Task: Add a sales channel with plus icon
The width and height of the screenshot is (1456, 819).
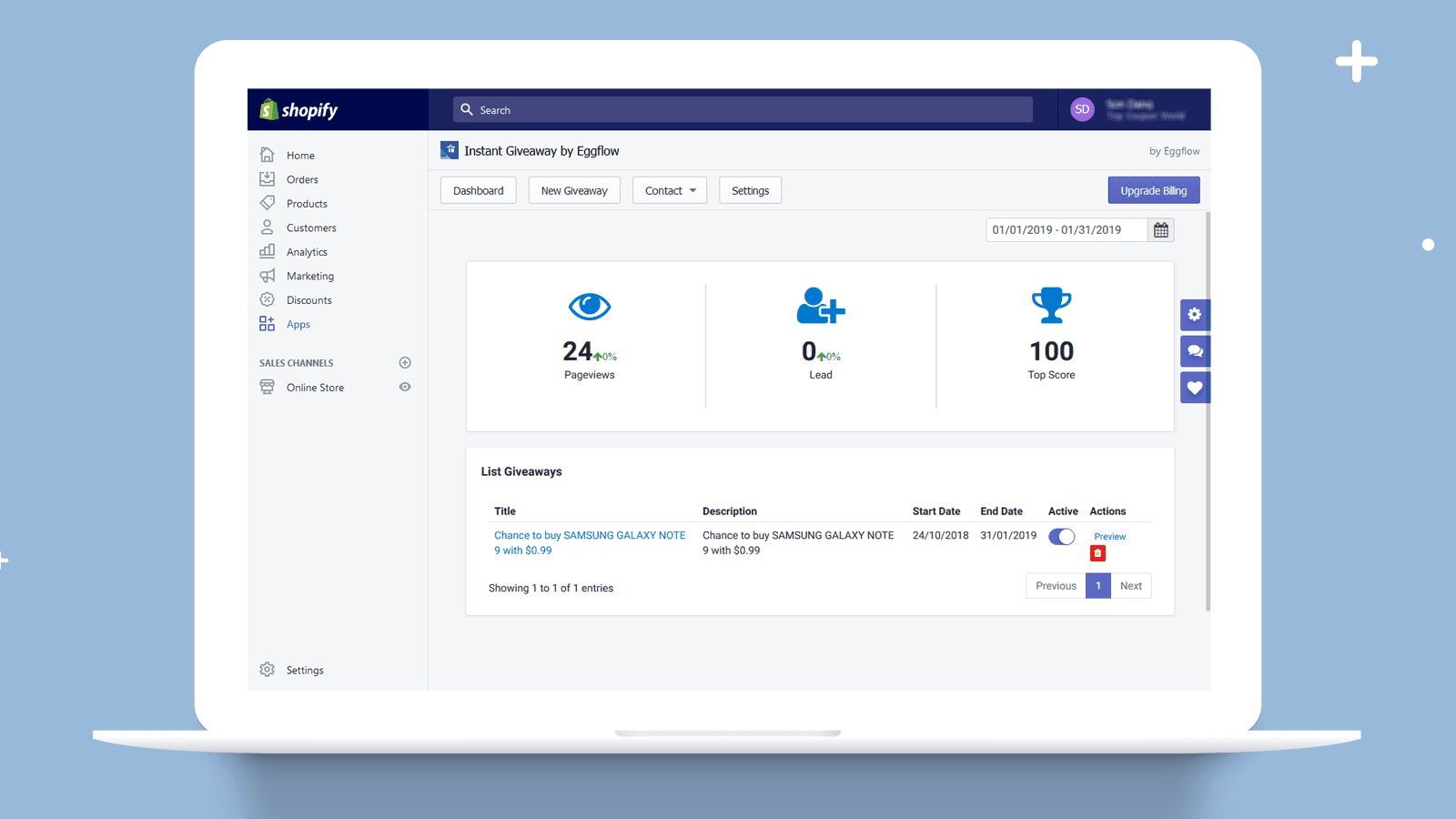Action: point(405,363)
